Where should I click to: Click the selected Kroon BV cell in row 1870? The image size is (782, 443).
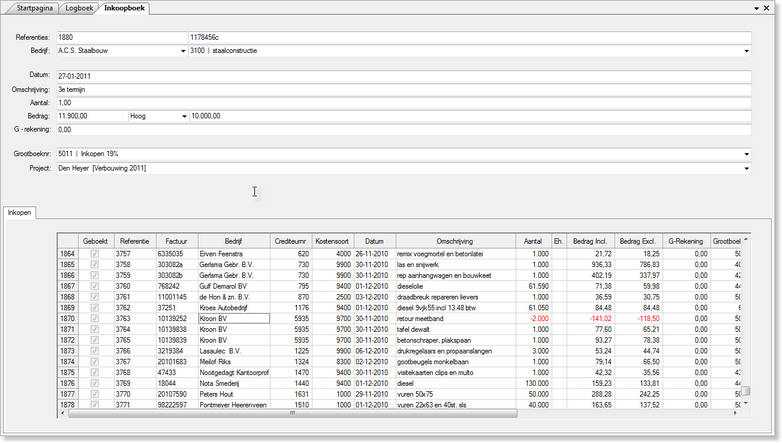(234, 318)
